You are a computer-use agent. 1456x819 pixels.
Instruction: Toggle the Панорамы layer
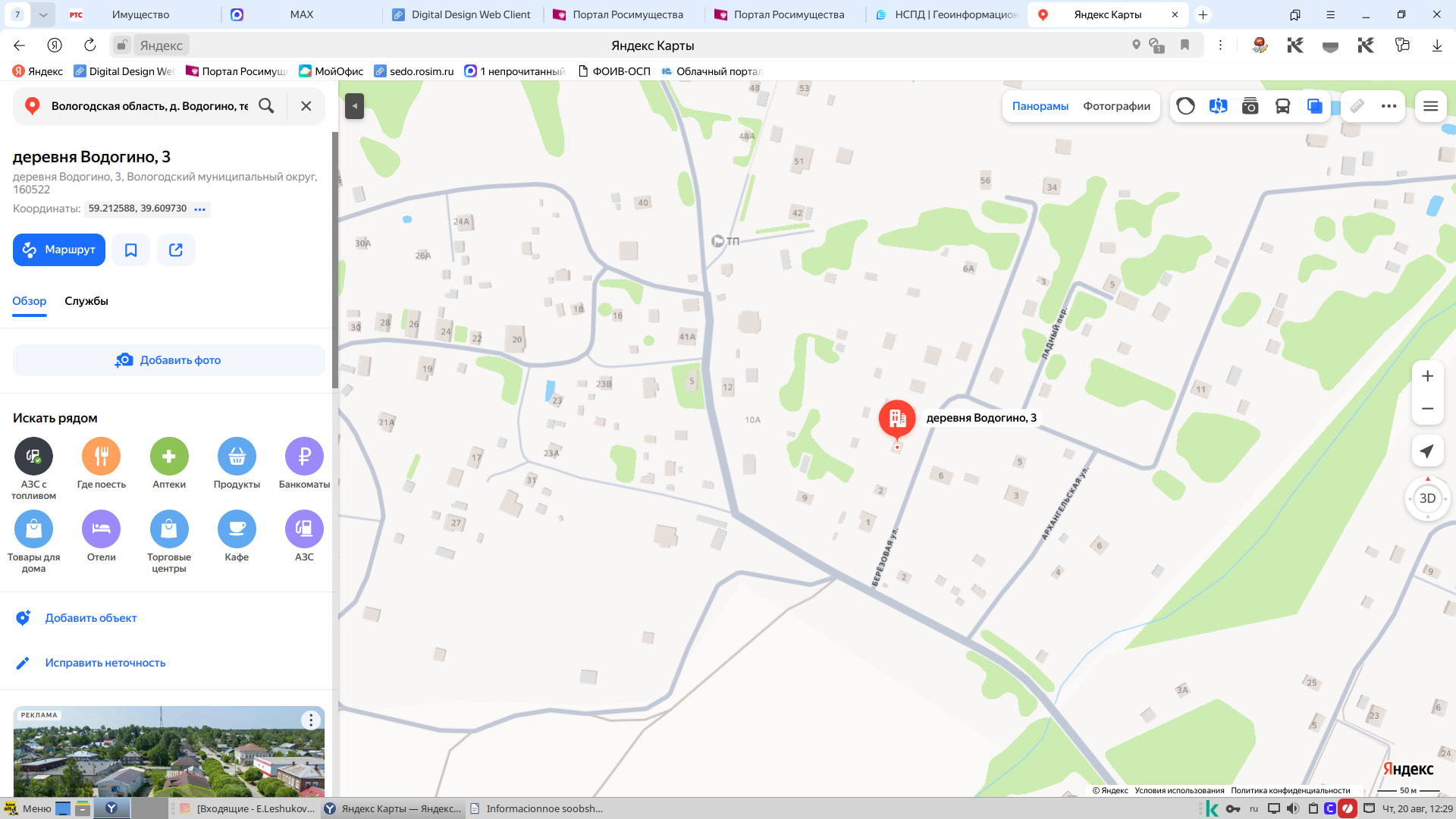coord(1040,106)
